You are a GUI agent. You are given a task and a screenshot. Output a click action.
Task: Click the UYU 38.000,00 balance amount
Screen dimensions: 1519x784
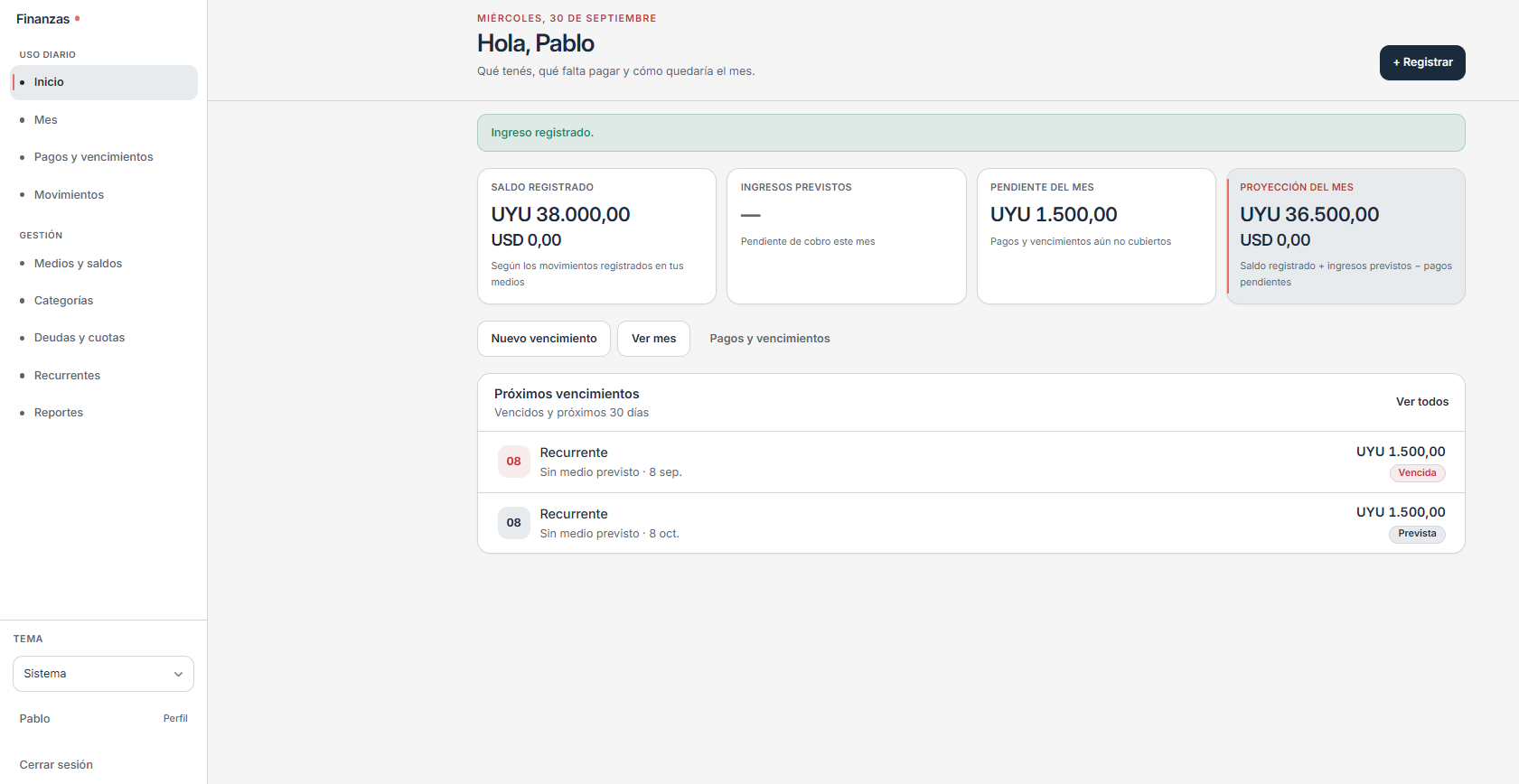(x=560, y=215)
